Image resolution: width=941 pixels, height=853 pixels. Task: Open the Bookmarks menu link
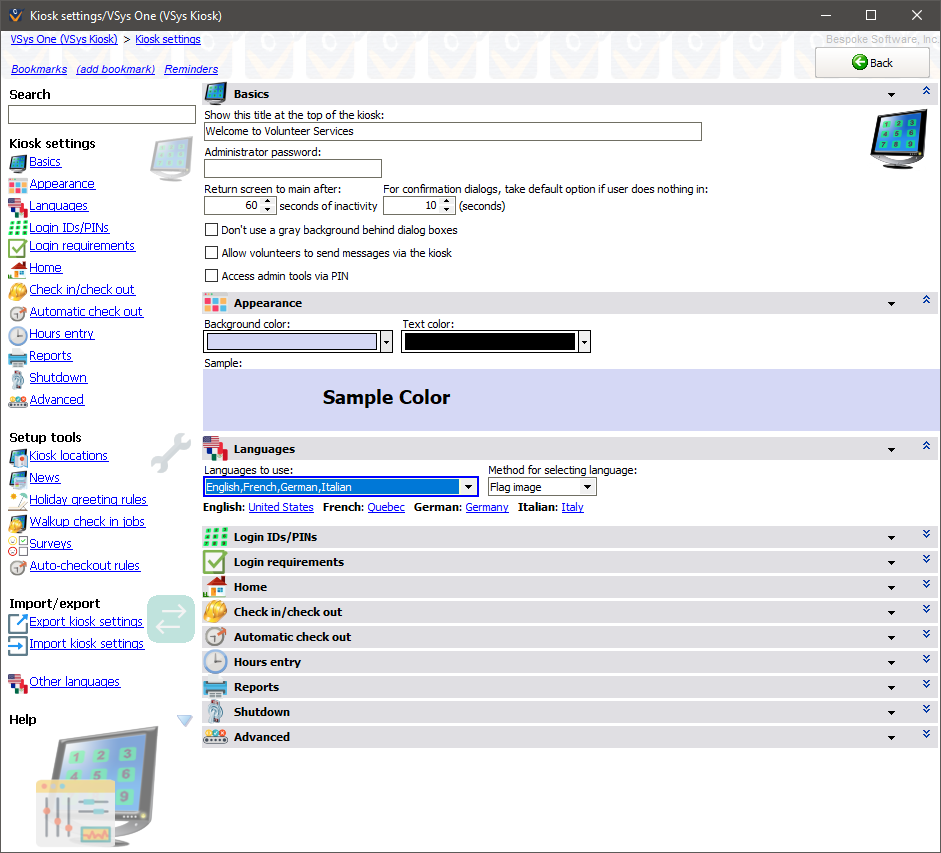(39, 69)
